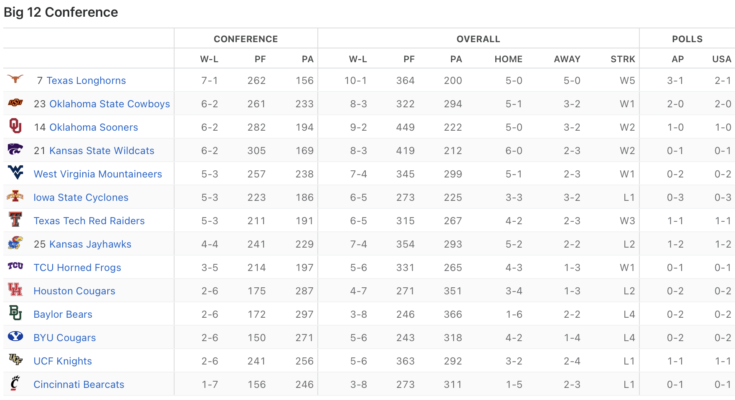Open the BYU Cougars team link
Viewport: 735px width, 400px height.
coord(65,338)
